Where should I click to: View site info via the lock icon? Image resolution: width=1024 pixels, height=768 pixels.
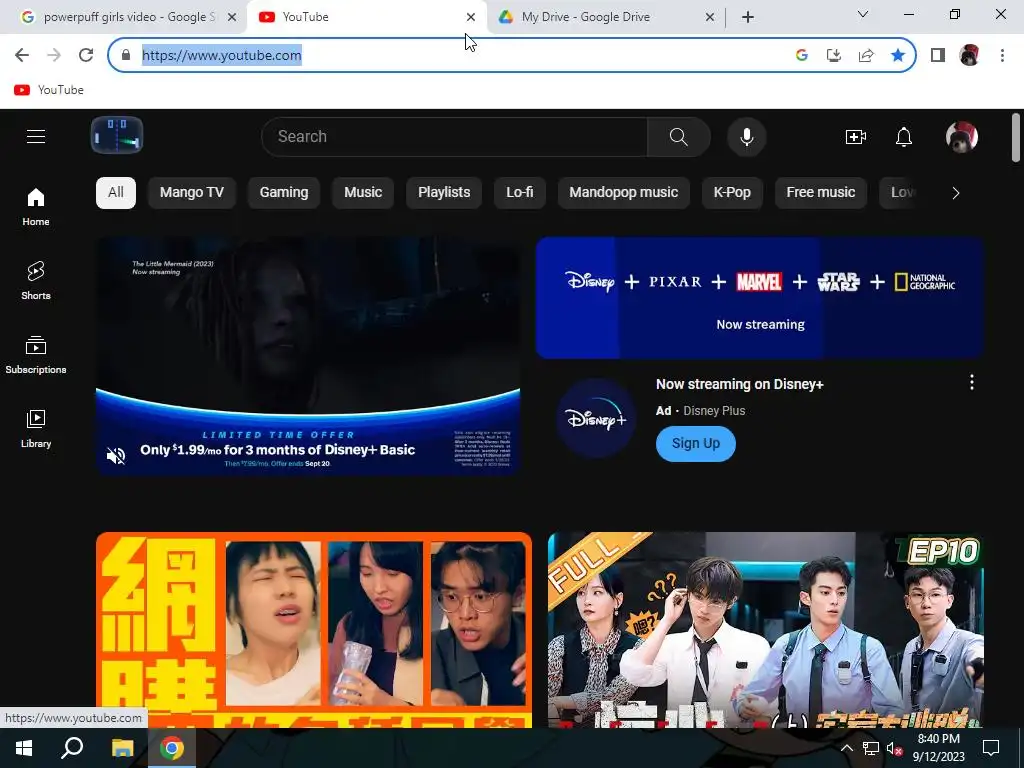[126, 55]
